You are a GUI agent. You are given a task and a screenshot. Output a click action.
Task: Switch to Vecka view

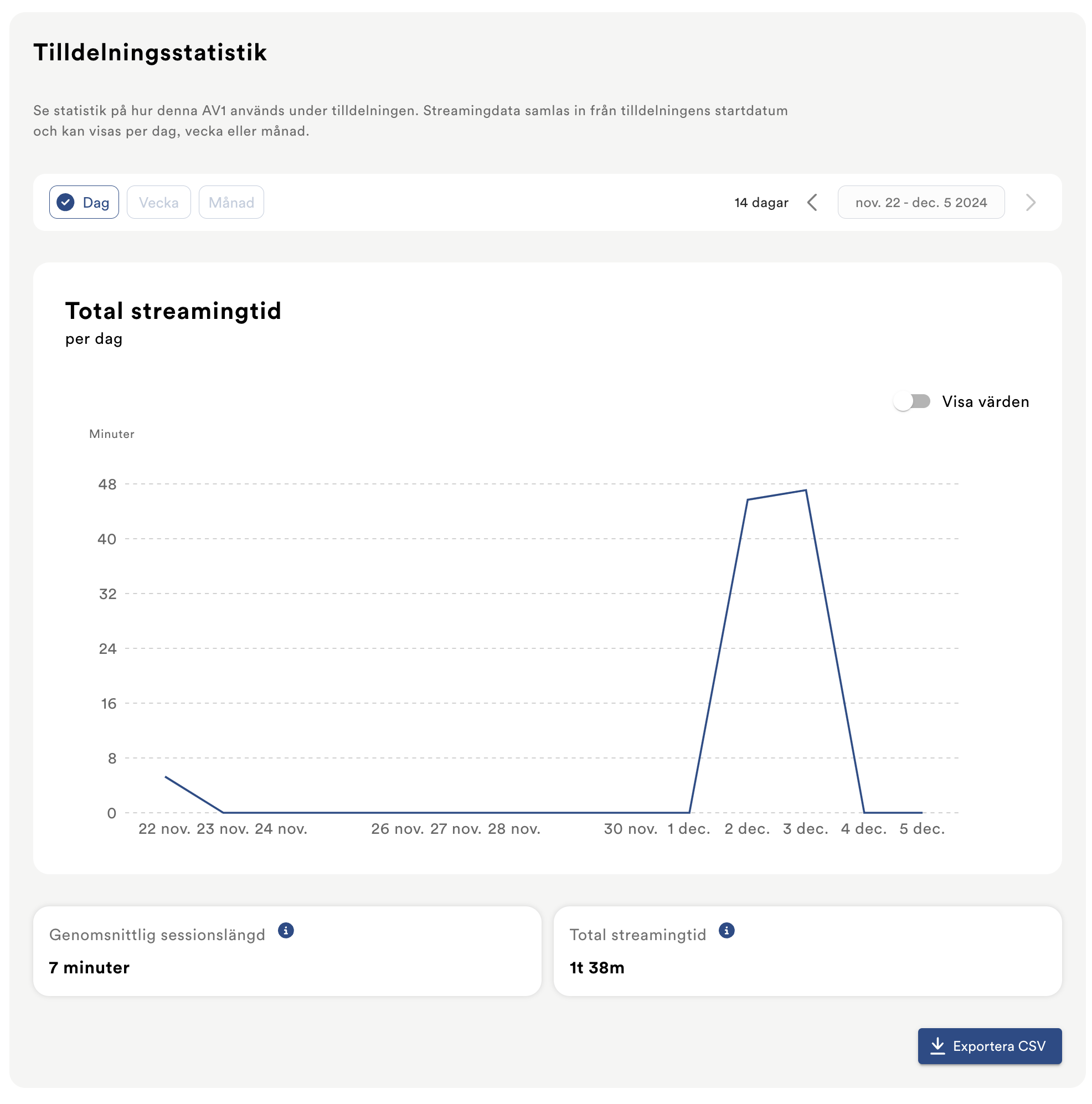point(159,202)
